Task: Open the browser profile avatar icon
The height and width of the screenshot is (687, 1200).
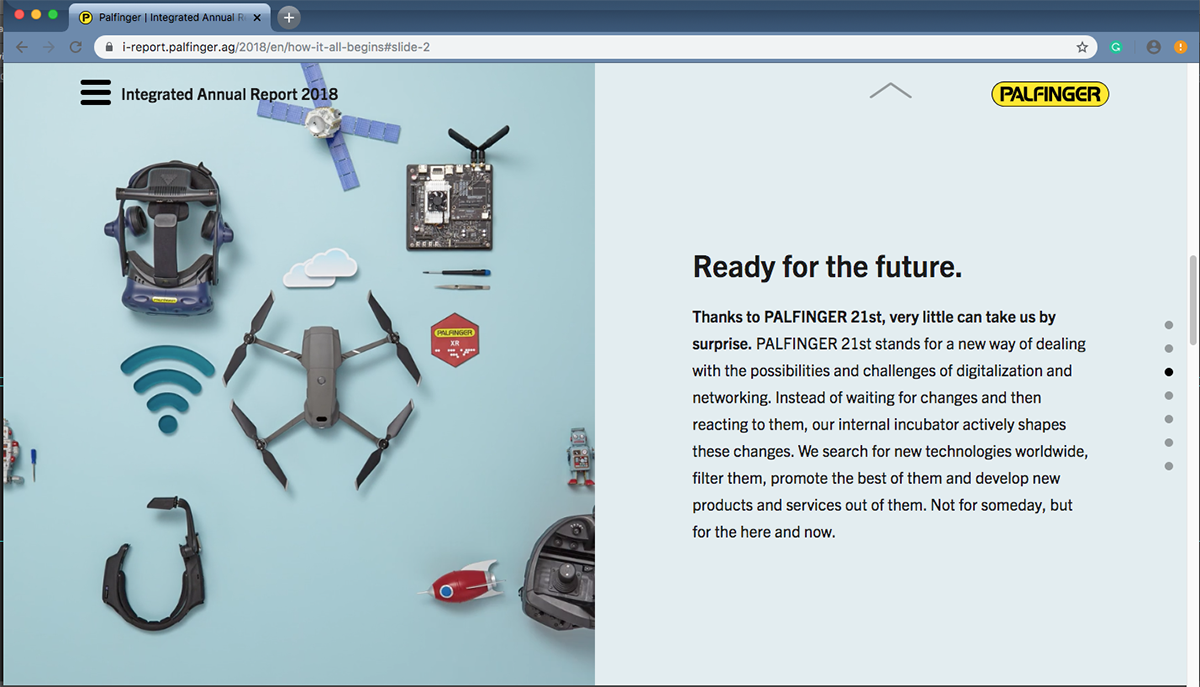Action: pyautogui.click(x=1154, y=47)
